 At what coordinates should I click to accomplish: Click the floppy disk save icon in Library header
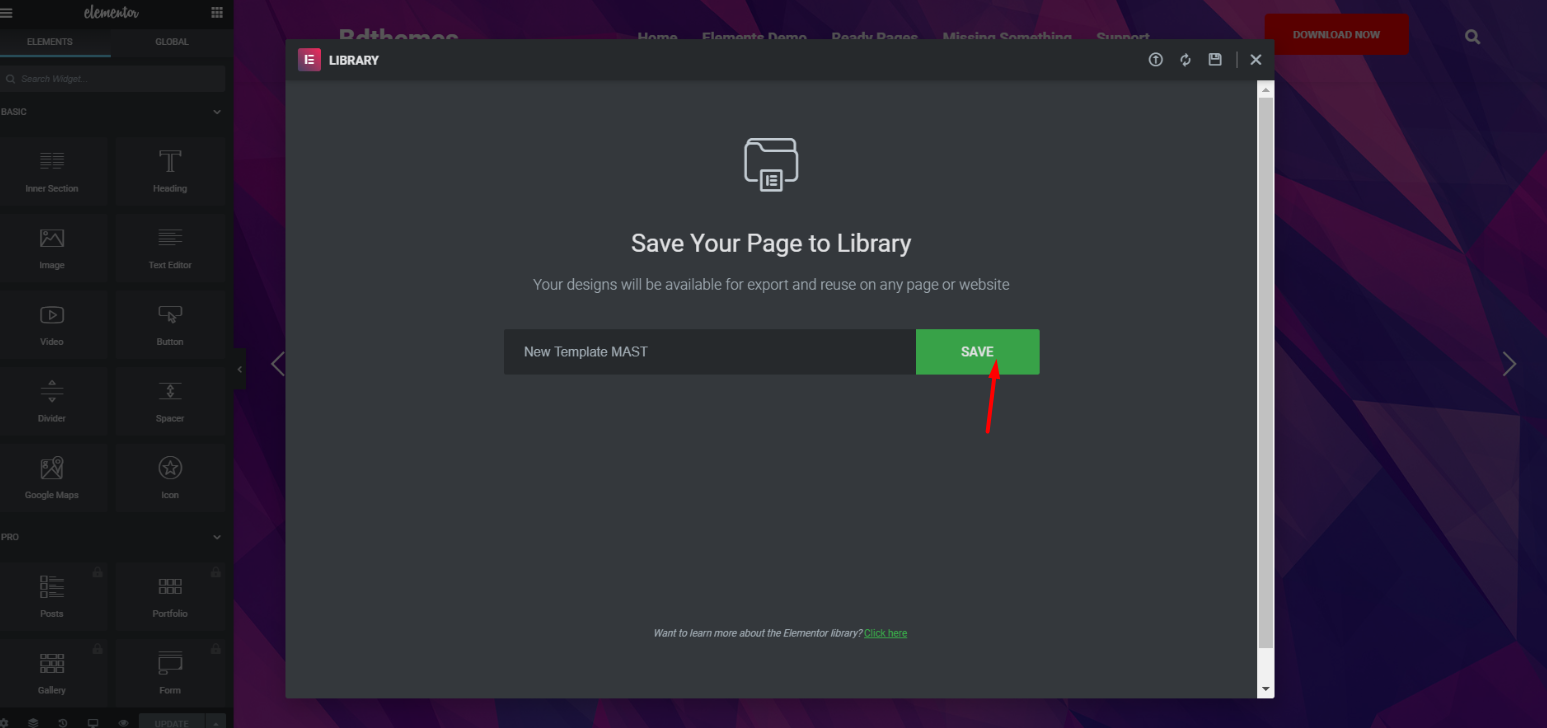coord(1215,60)
